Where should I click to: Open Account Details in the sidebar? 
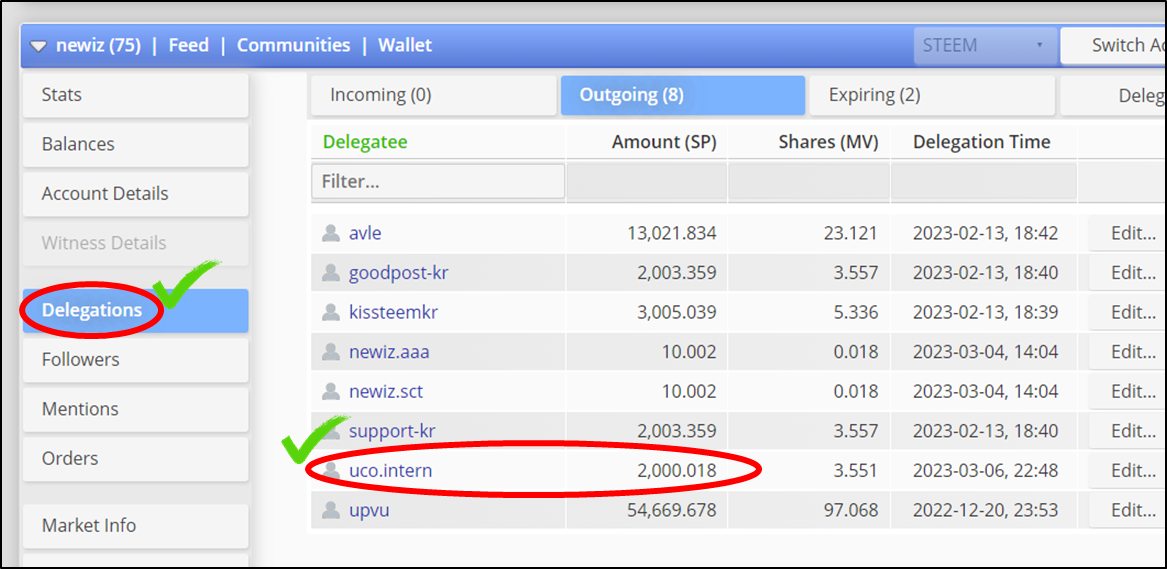click(135, 193)
